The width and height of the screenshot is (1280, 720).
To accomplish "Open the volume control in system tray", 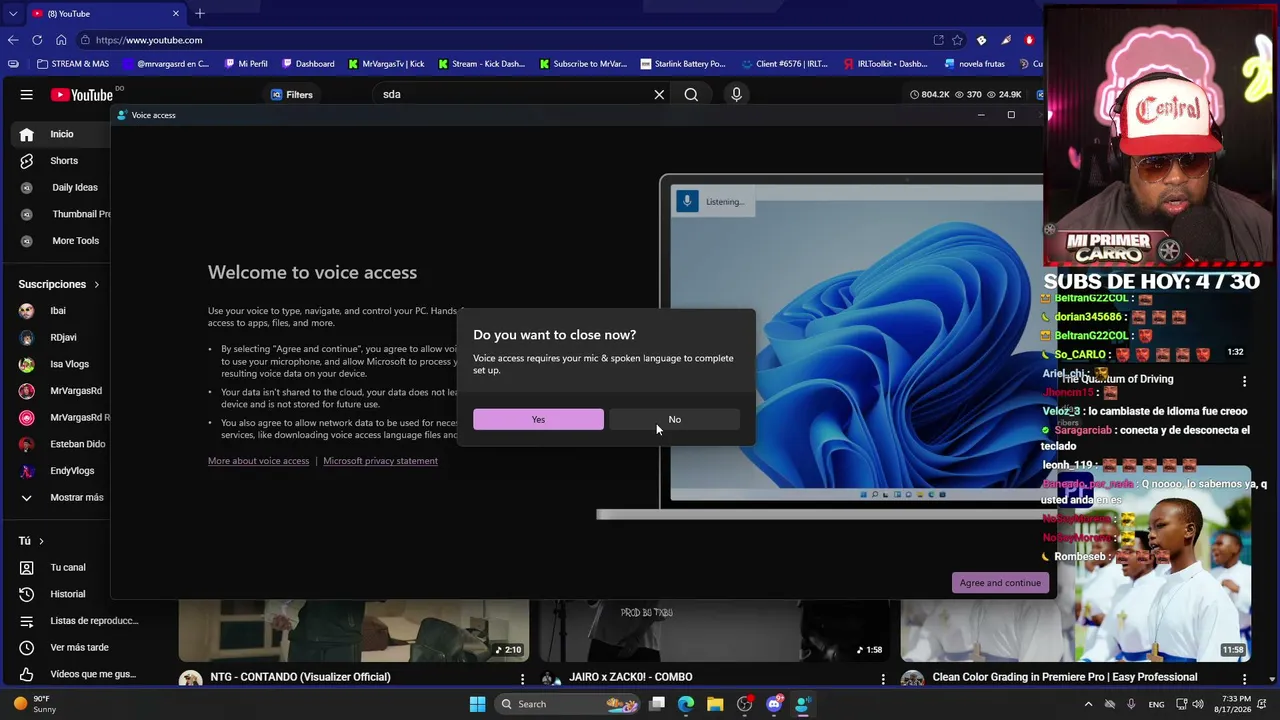I will (x=1198, y=704).
